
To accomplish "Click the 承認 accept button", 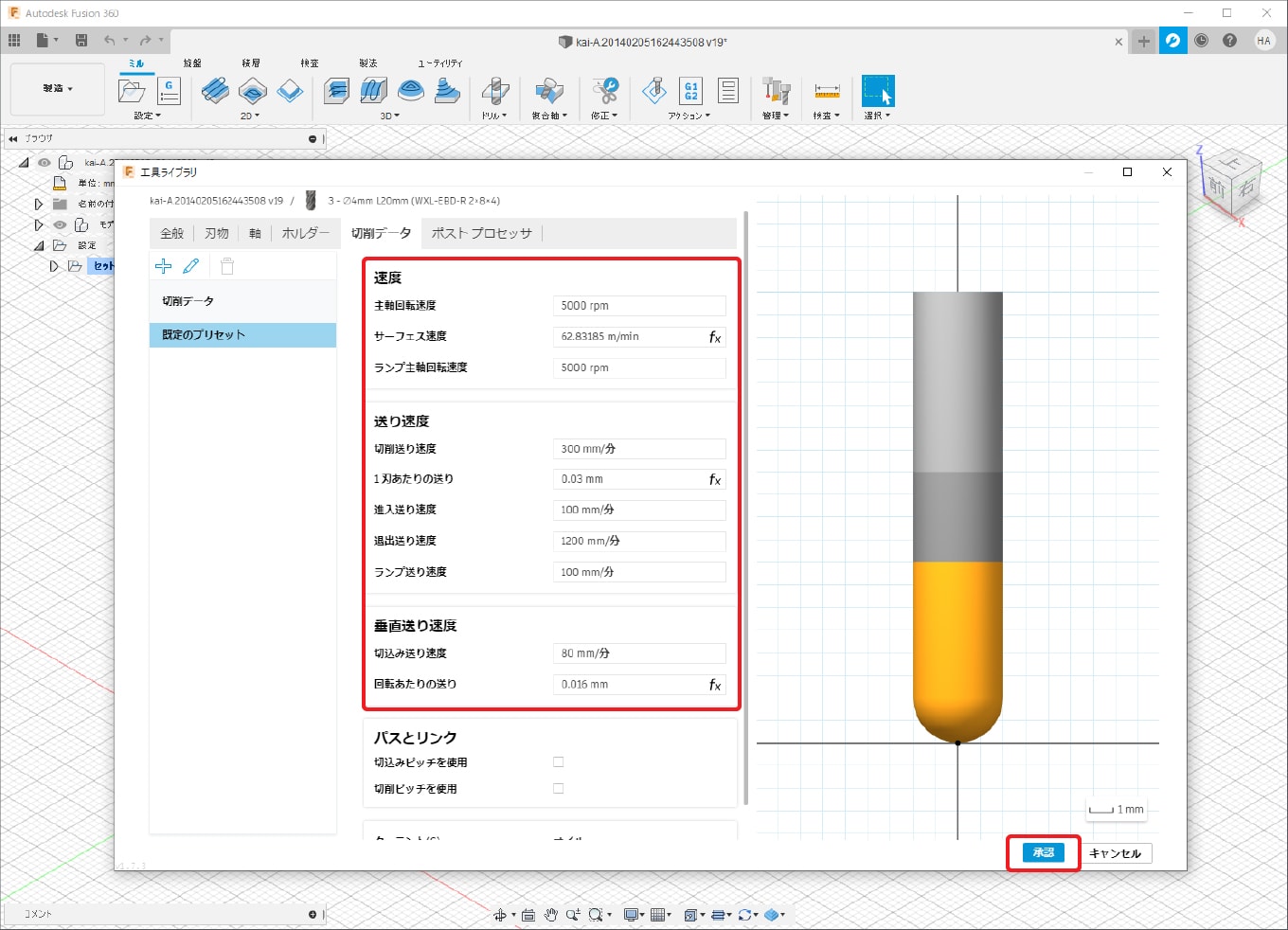I will (x=1043, y=852).
